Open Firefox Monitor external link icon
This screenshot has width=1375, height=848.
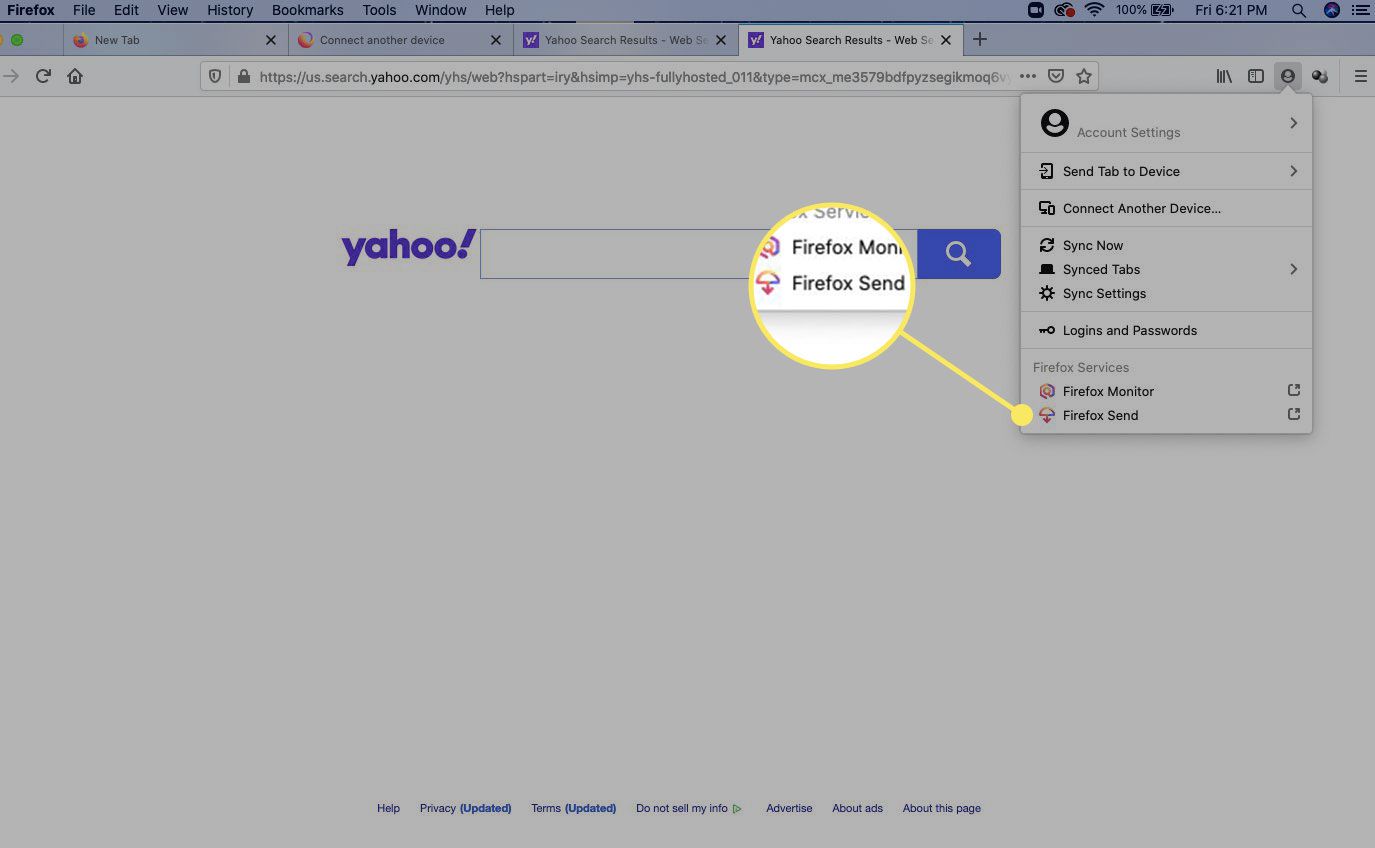1294,390
